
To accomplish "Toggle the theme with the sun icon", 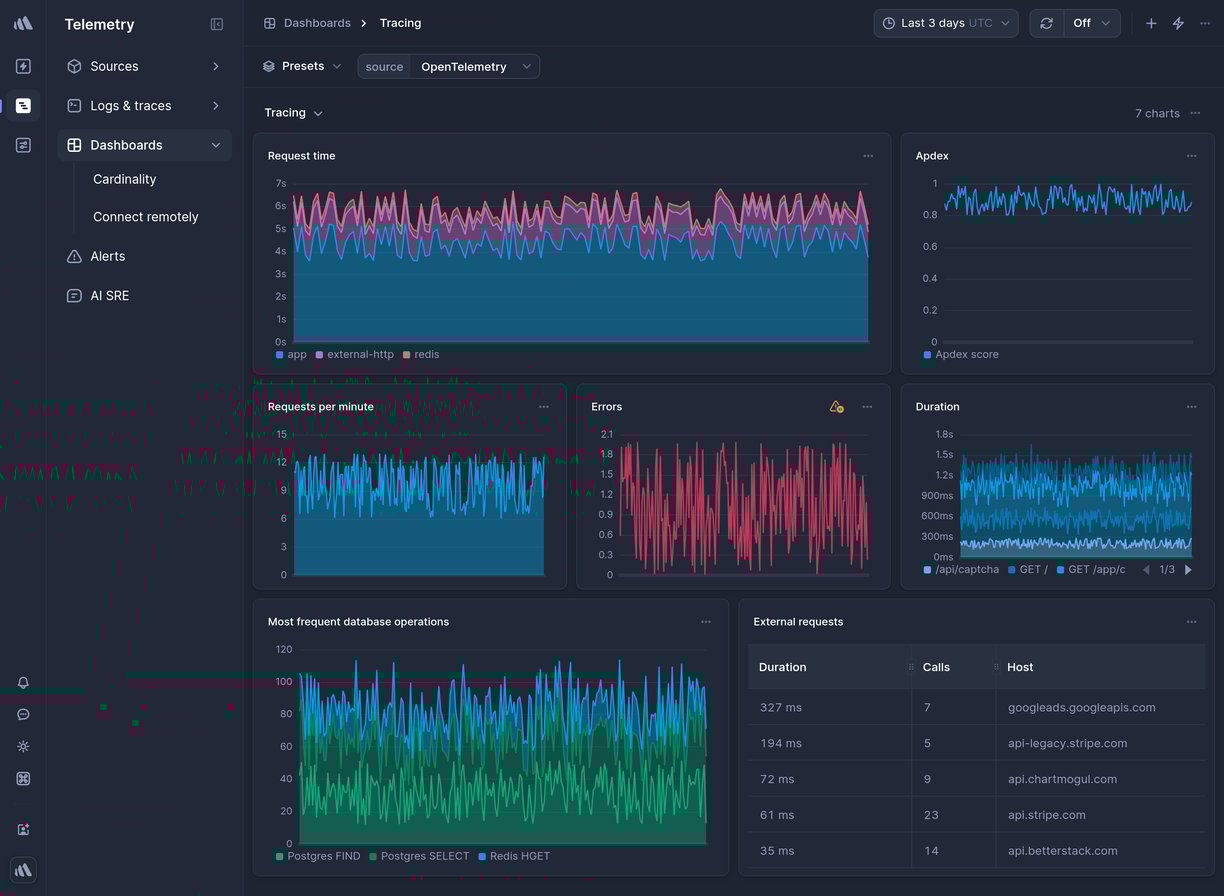I will coord(22,746).
